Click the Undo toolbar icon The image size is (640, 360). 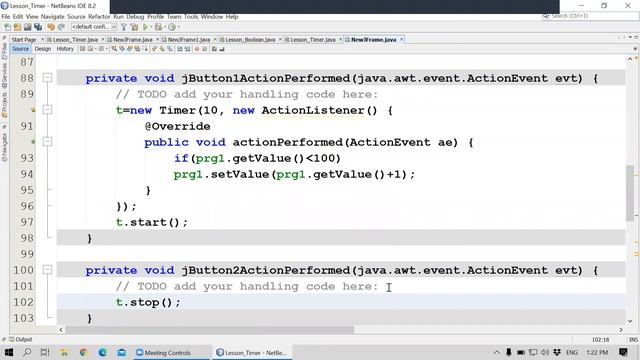tap(51, 27)
